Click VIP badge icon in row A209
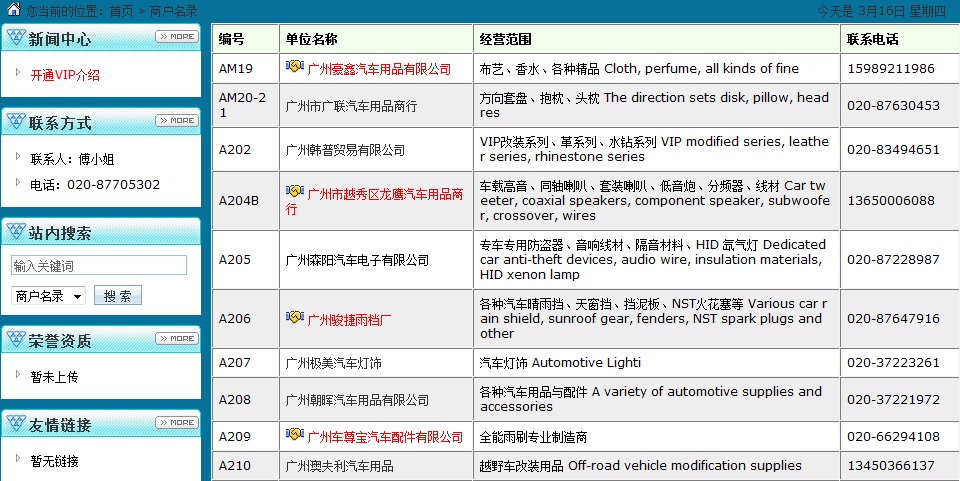960x481 pixels. [295, 435]
